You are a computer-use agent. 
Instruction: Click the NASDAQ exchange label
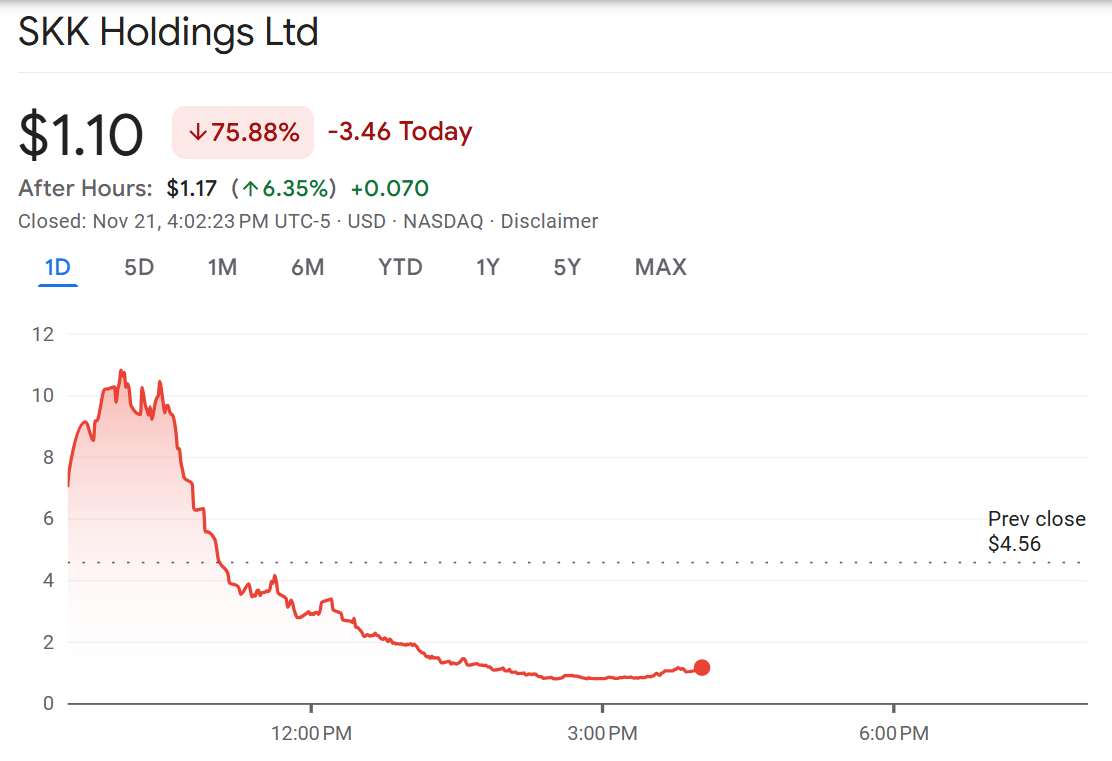tap(443, 221)
